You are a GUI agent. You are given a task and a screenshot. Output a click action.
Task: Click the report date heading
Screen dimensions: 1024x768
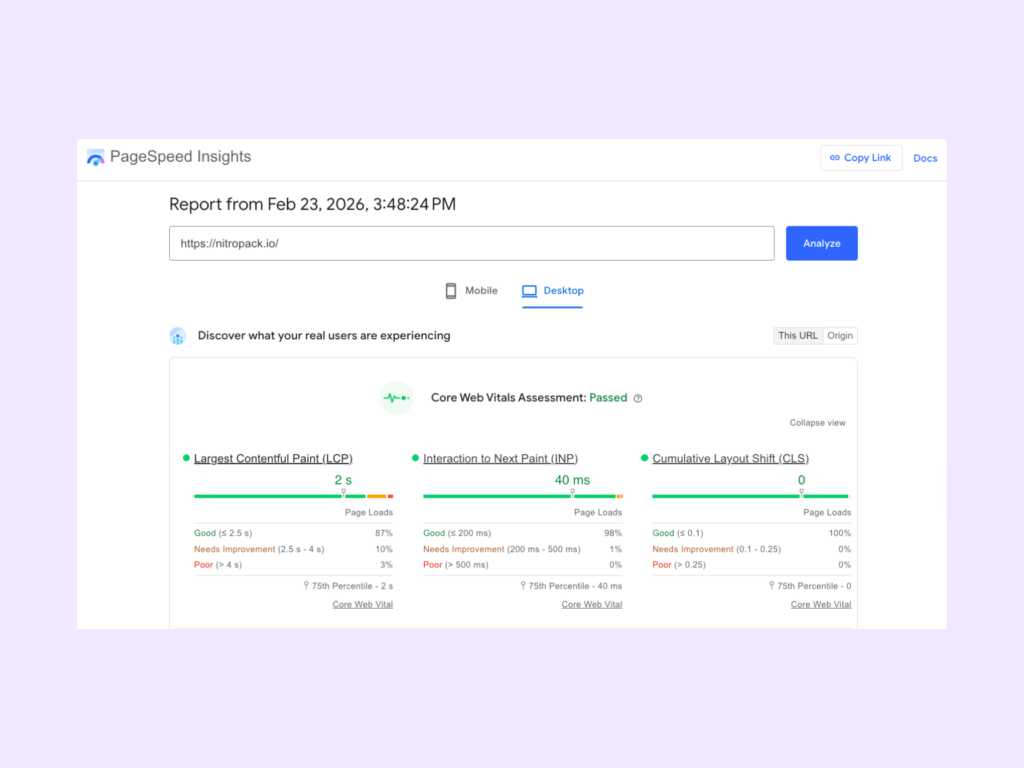click(x=312, y=204)
